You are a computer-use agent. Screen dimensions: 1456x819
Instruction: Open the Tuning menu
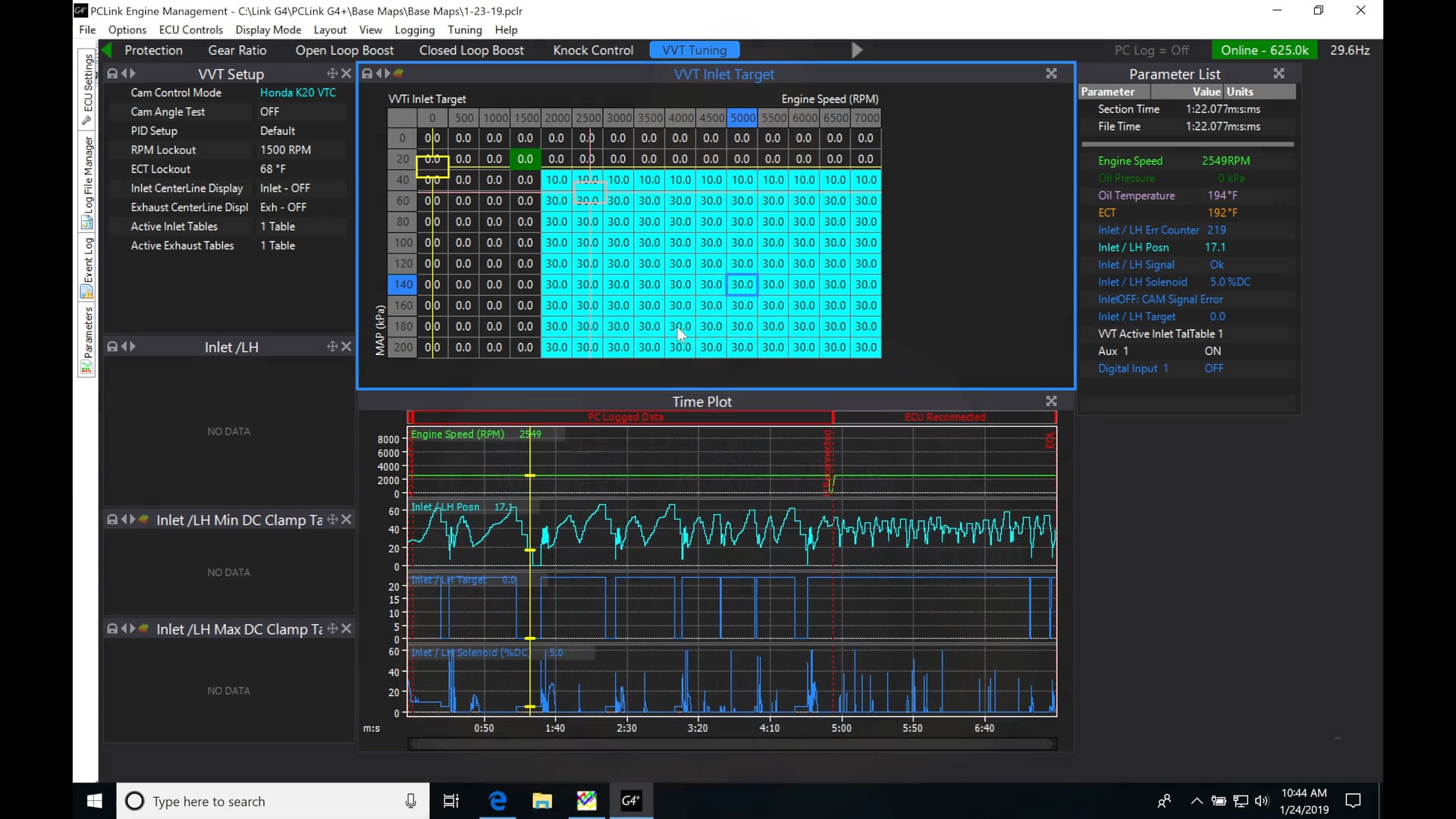point(464,30)
